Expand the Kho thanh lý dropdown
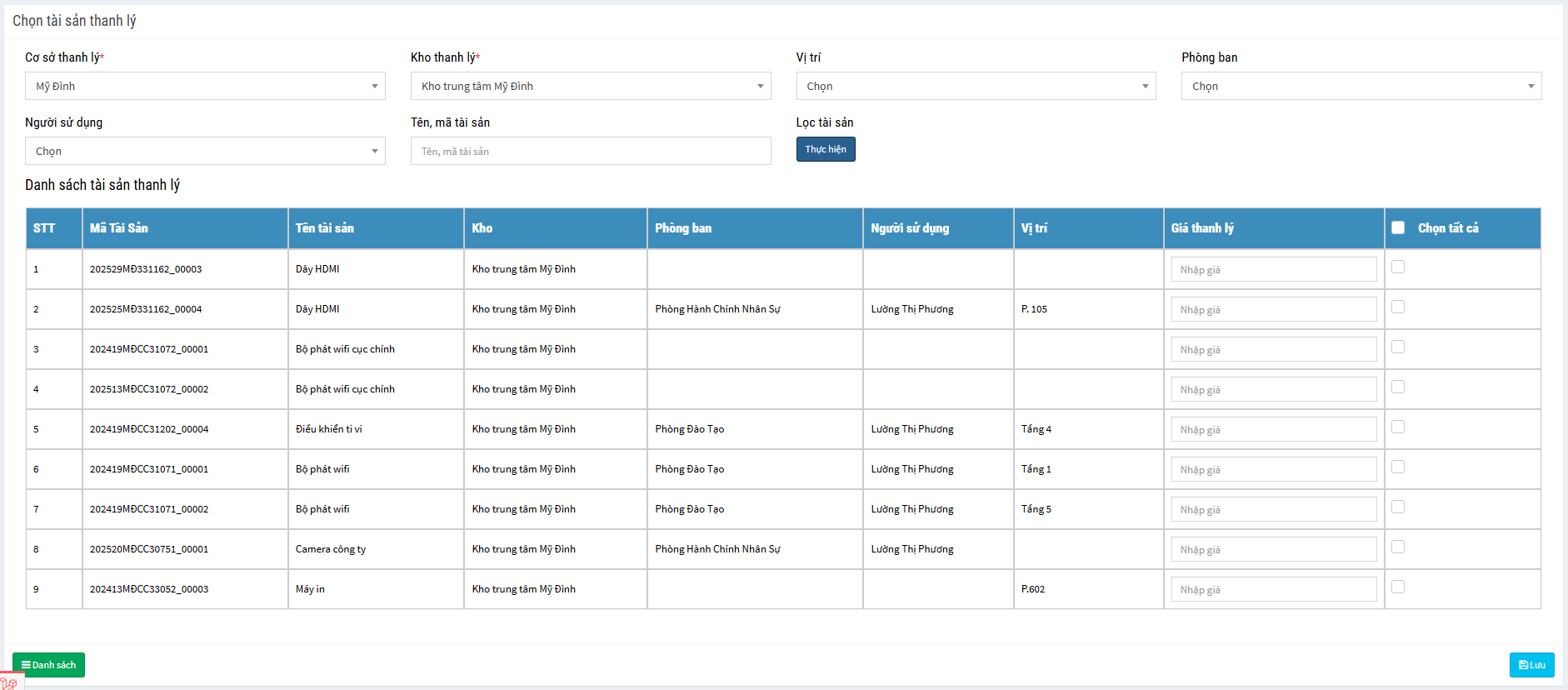 (x=590, y=86)
